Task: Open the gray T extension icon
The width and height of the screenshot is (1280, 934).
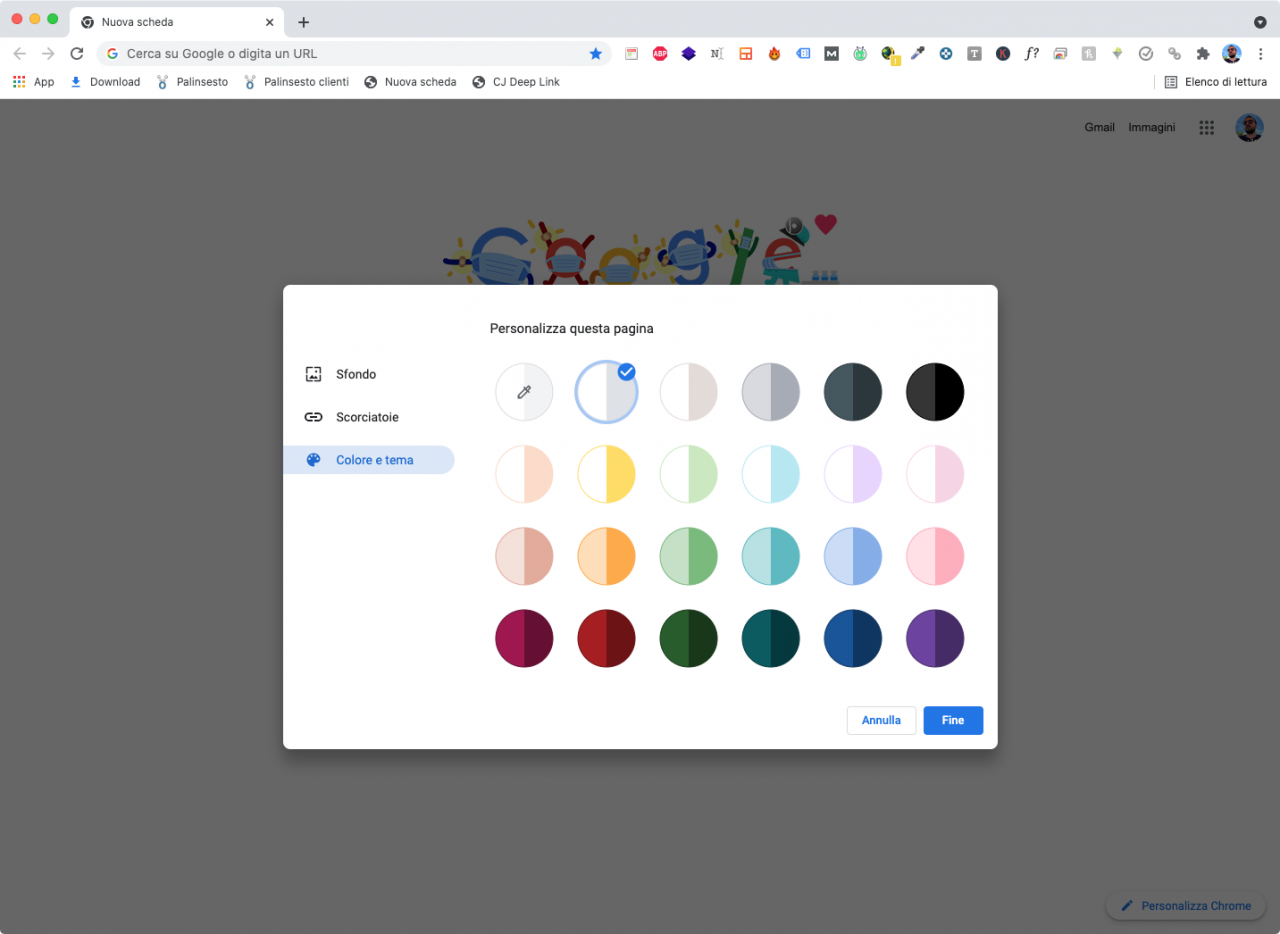Action: 974,54
